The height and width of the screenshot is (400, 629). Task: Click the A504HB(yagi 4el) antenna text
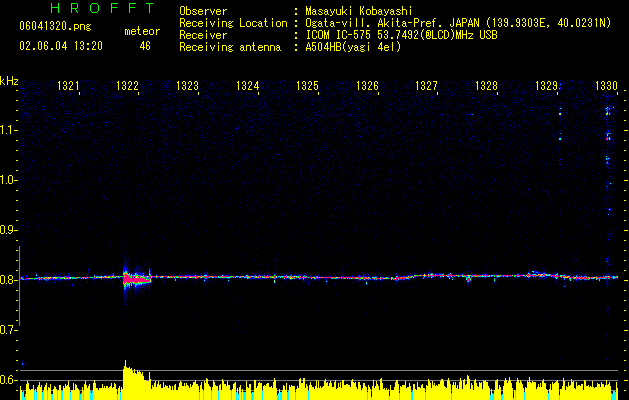click(x=353, y=47)
